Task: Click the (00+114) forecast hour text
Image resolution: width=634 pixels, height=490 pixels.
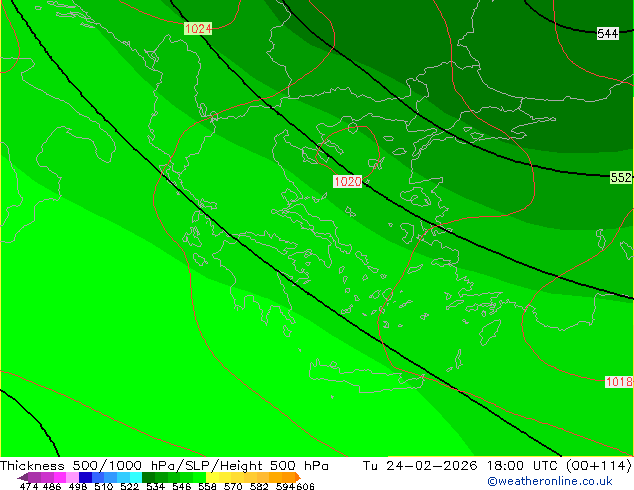Action: tap(598, 466)
